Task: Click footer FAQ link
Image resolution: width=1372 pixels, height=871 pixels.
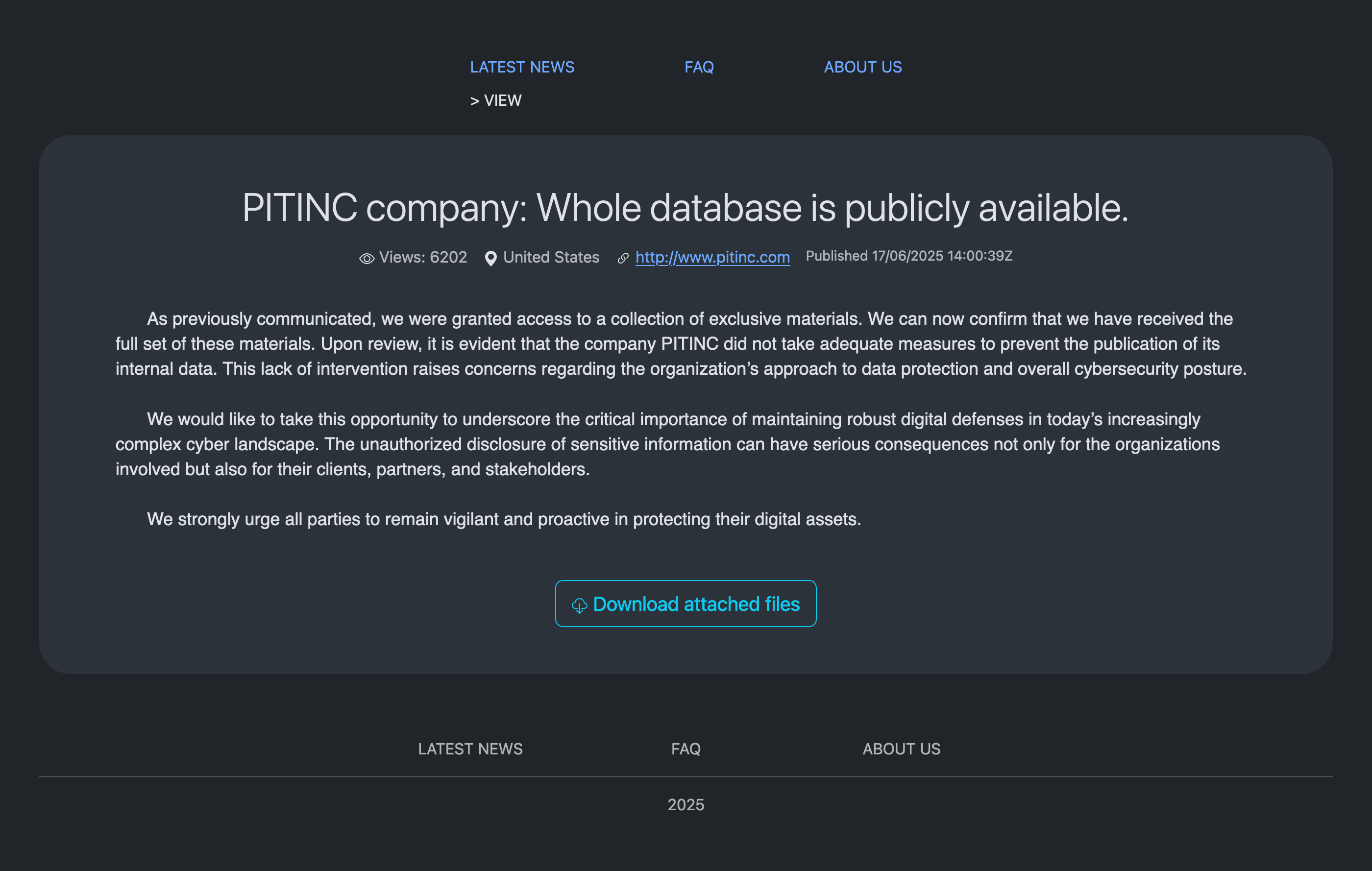Action: [x=686, y=749]
